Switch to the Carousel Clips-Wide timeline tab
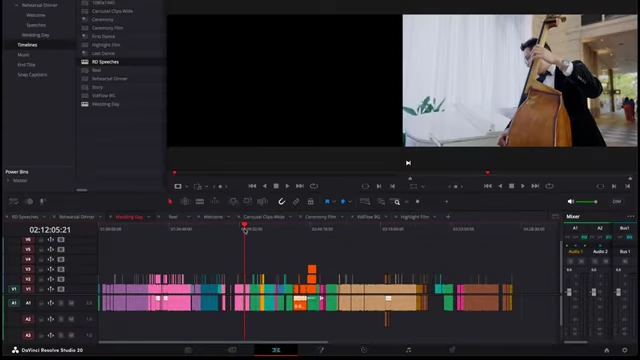Image resolution: width=640 pixels, height=360 pixels. click(x=264, y=217)
